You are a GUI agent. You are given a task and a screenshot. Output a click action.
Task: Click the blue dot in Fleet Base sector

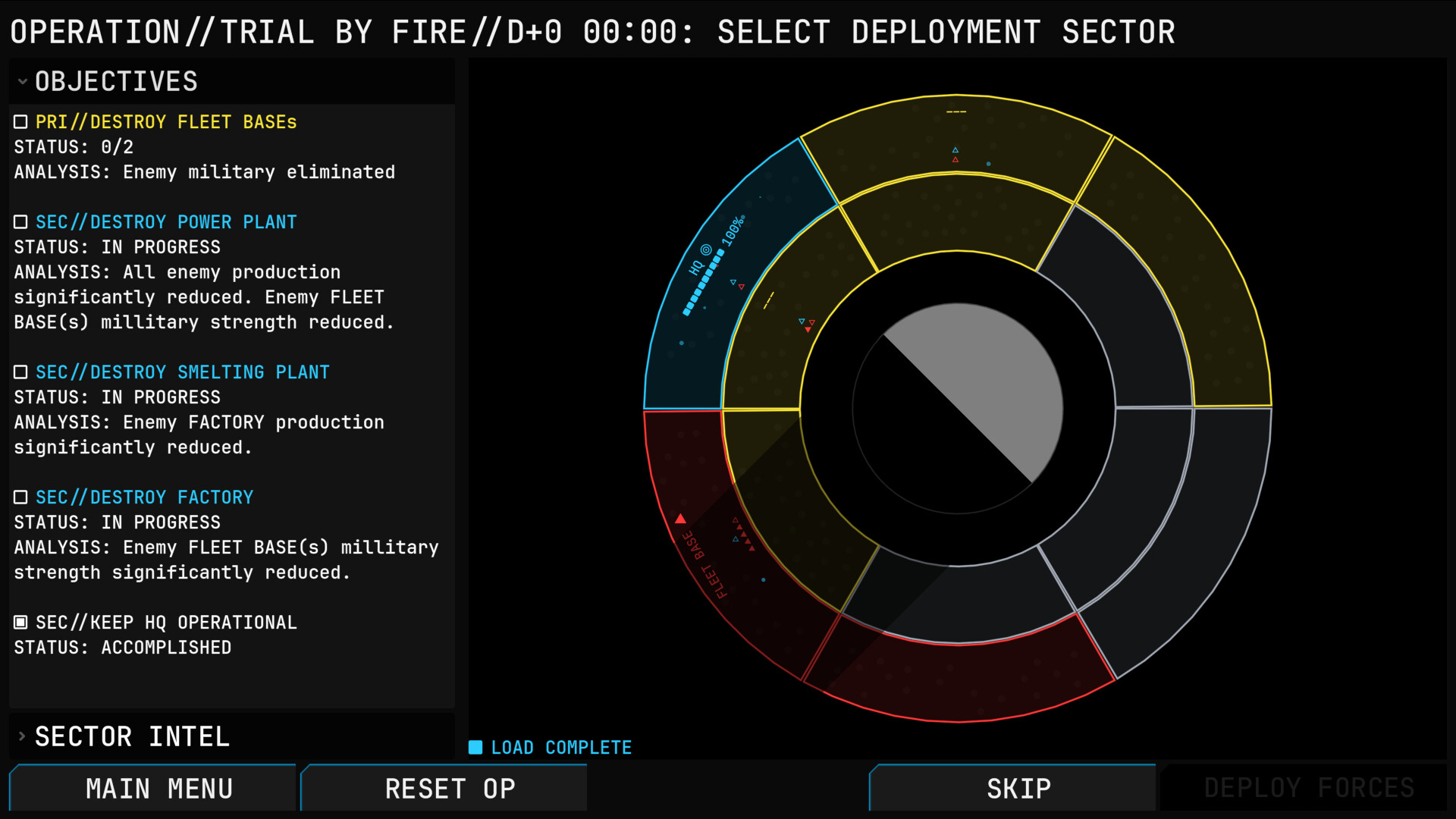pyautogui.click(x=763, y=580)
